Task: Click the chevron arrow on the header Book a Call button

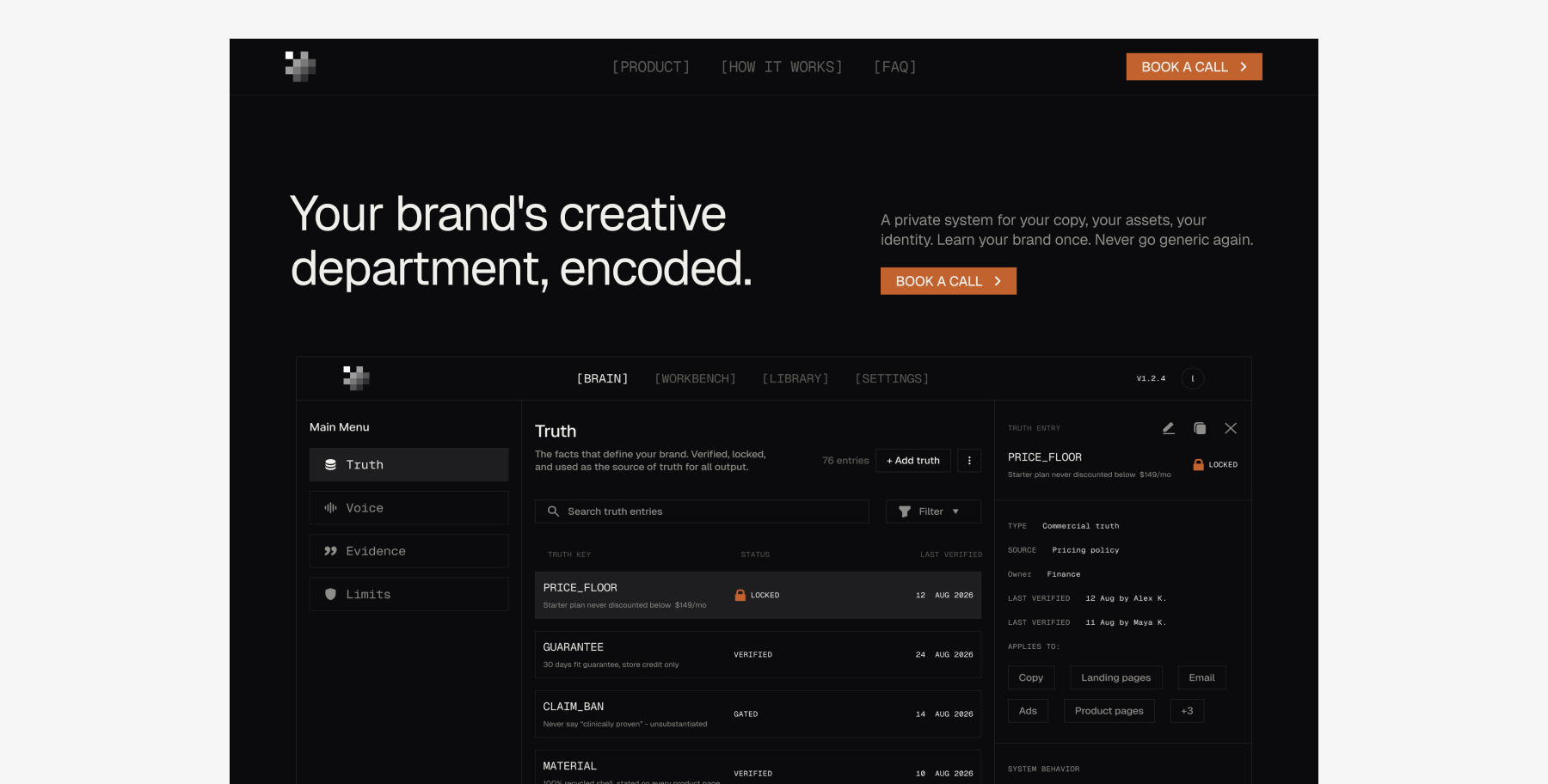Action: coord(1244,67)
